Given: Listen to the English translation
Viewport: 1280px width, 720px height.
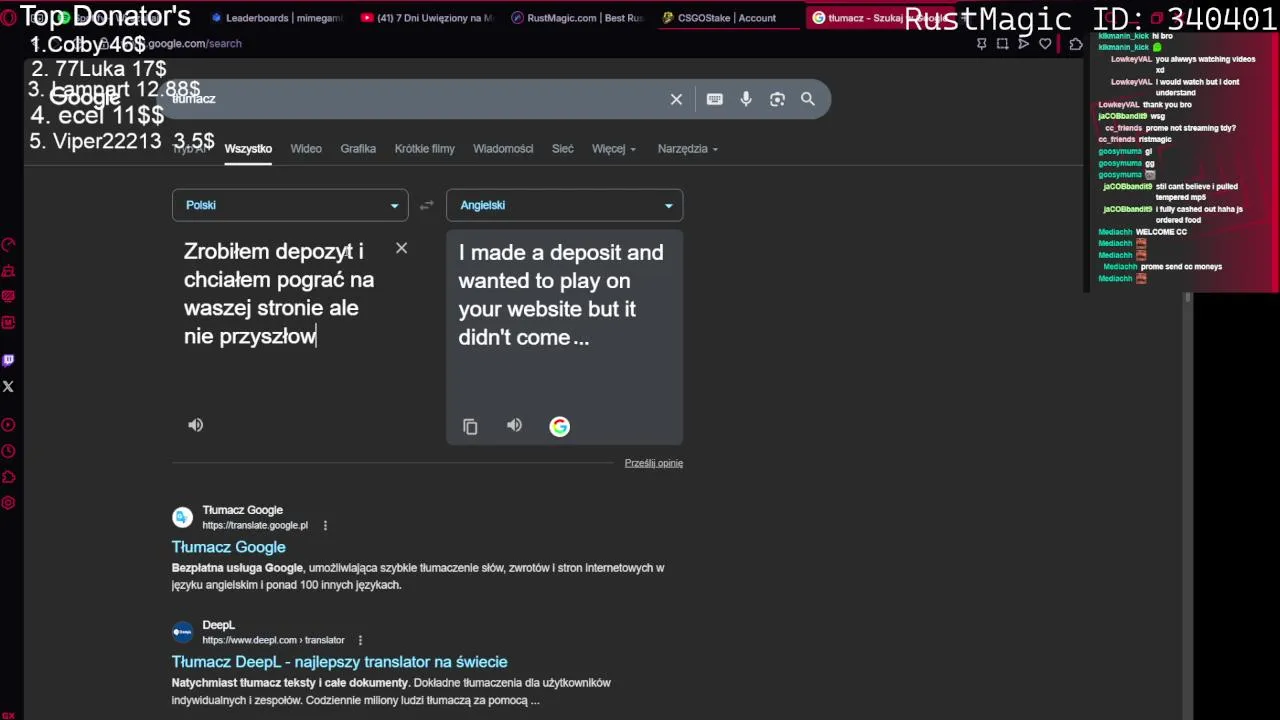Looking at the screenshot, I should click(514, 425).
